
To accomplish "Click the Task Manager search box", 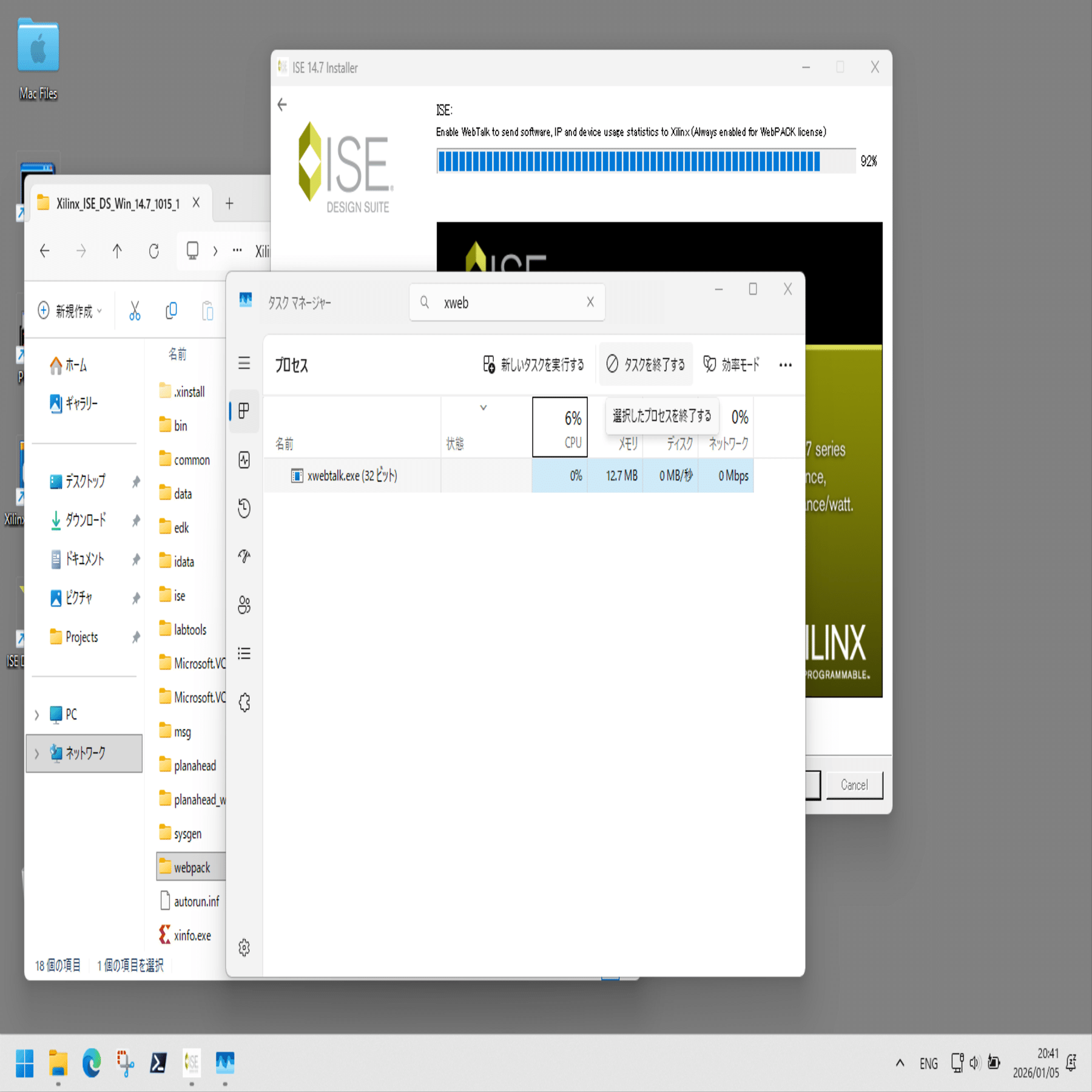I will (x=507, y=302).
